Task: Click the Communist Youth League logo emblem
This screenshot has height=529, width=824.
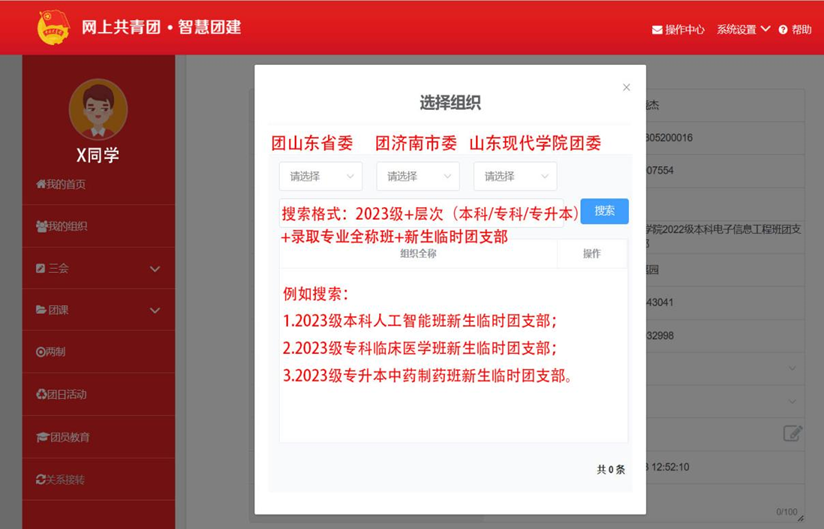Action: (x=53, y=27)
